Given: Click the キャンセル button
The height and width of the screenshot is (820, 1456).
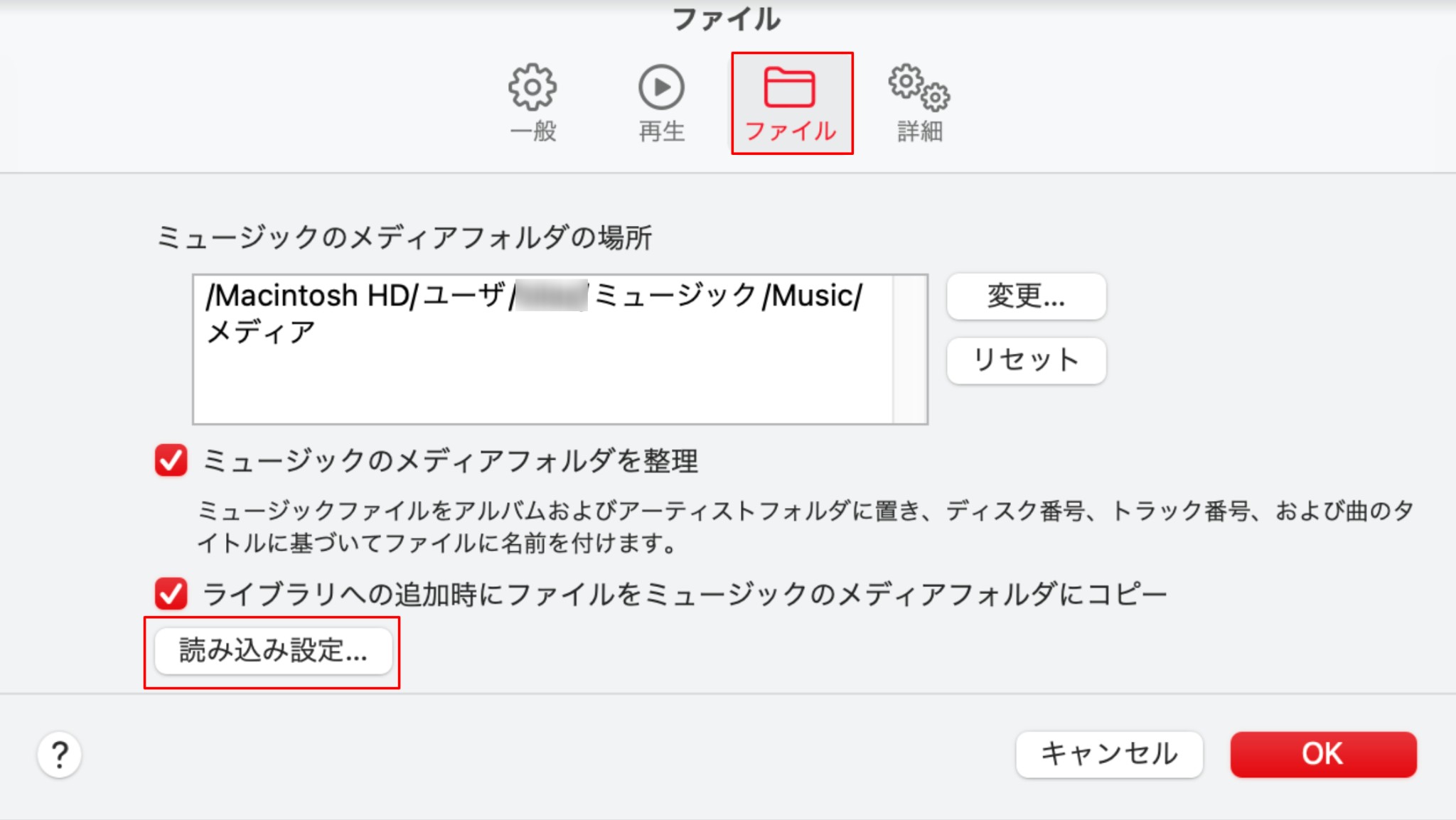Looking at the screenshot, I should [1109, 754].
